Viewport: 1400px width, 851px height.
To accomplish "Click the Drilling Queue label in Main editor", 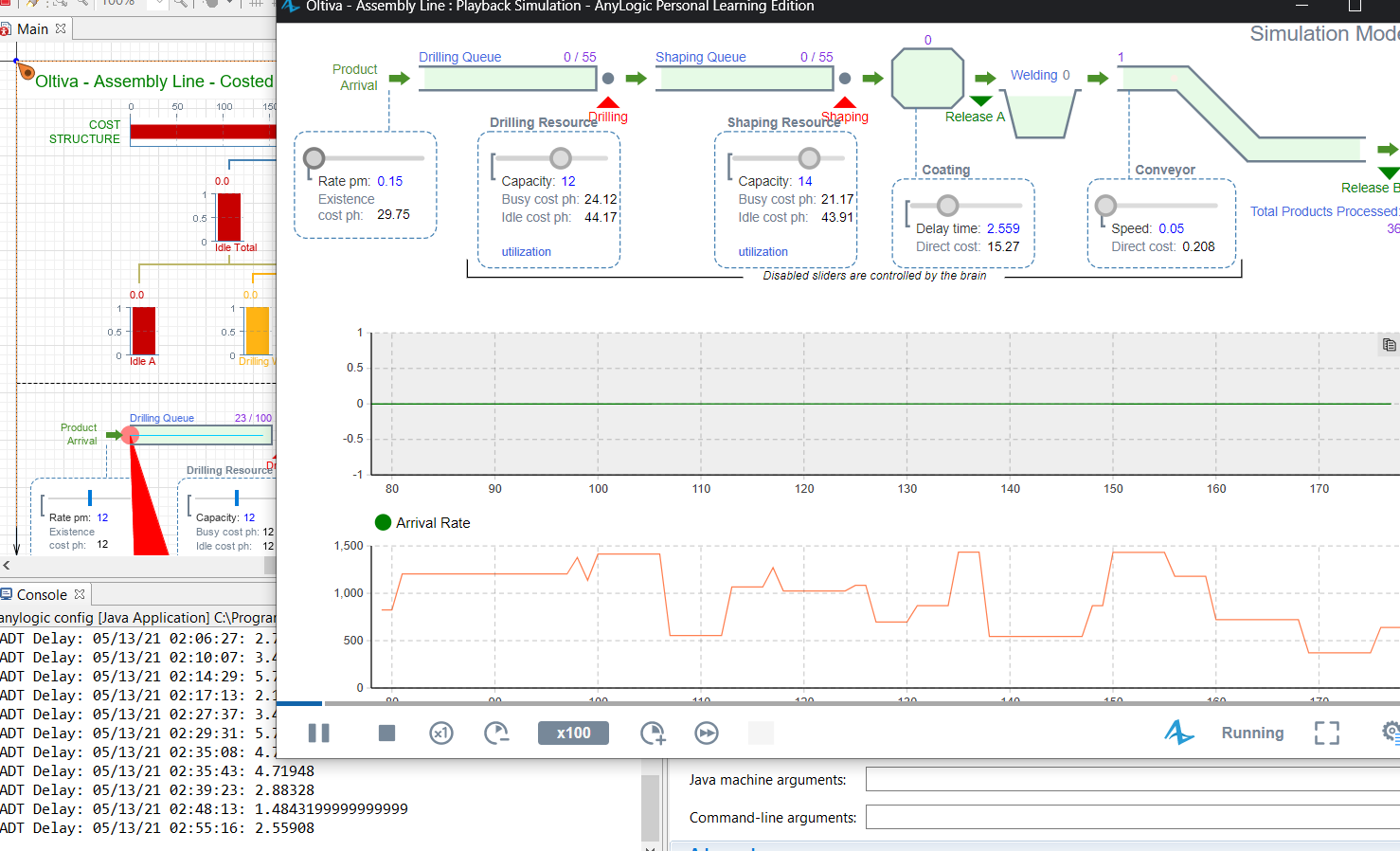I will click(161, 418).
